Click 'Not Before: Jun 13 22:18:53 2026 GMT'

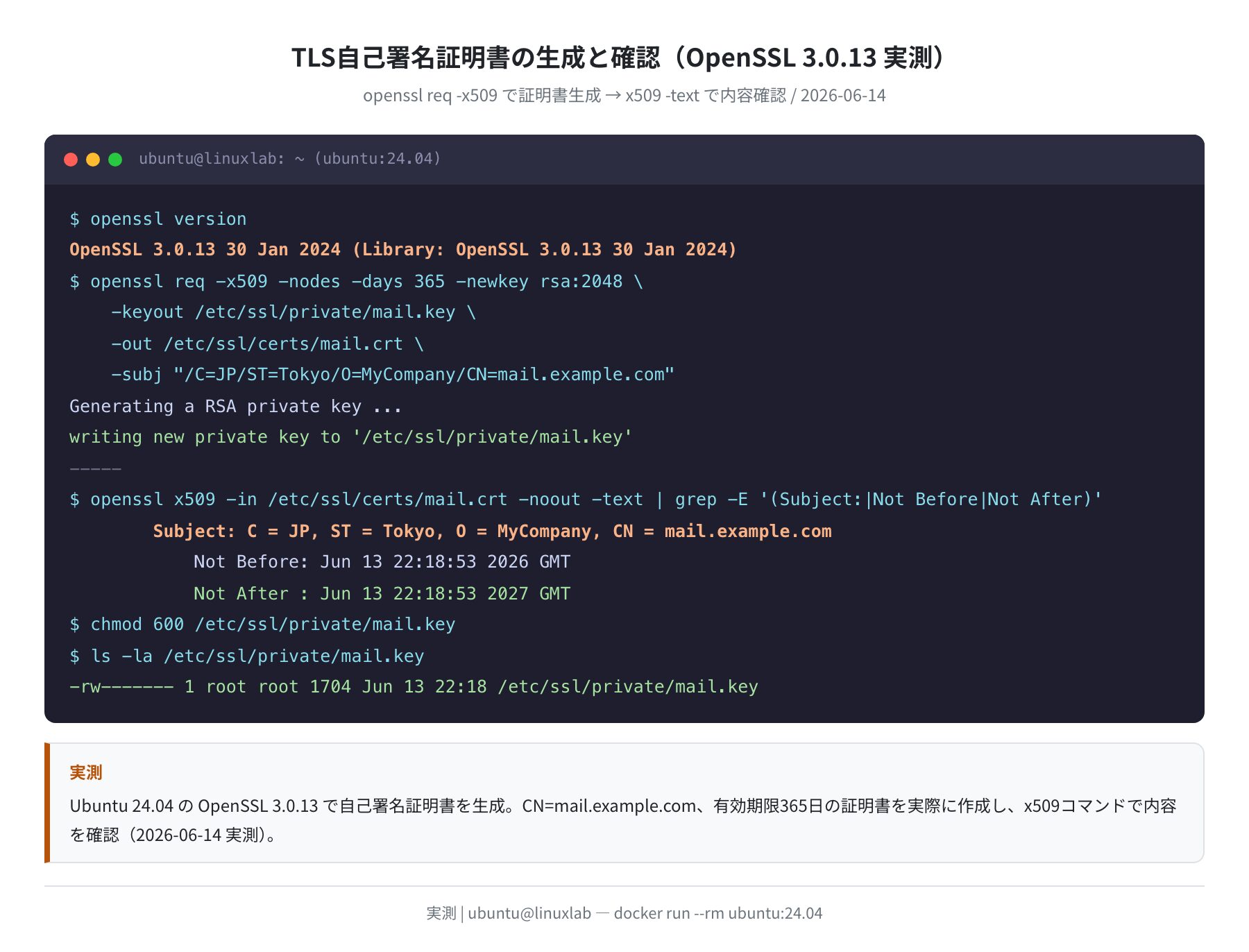point(382,562)
